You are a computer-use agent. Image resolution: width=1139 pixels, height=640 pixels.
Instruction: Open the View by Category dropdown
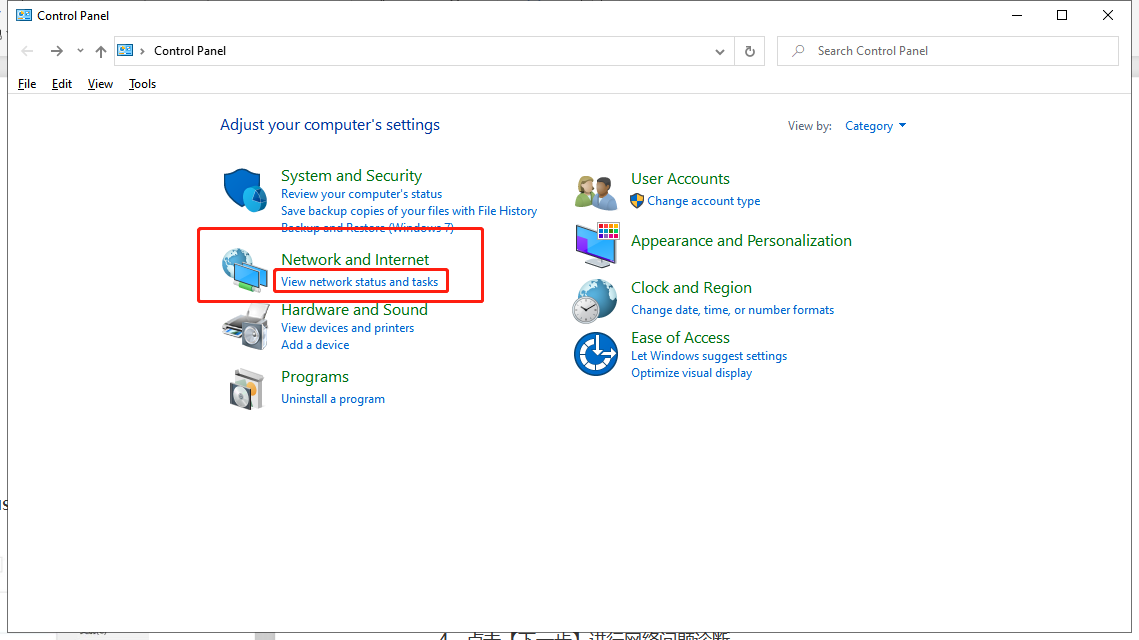[x=875, y=126]
